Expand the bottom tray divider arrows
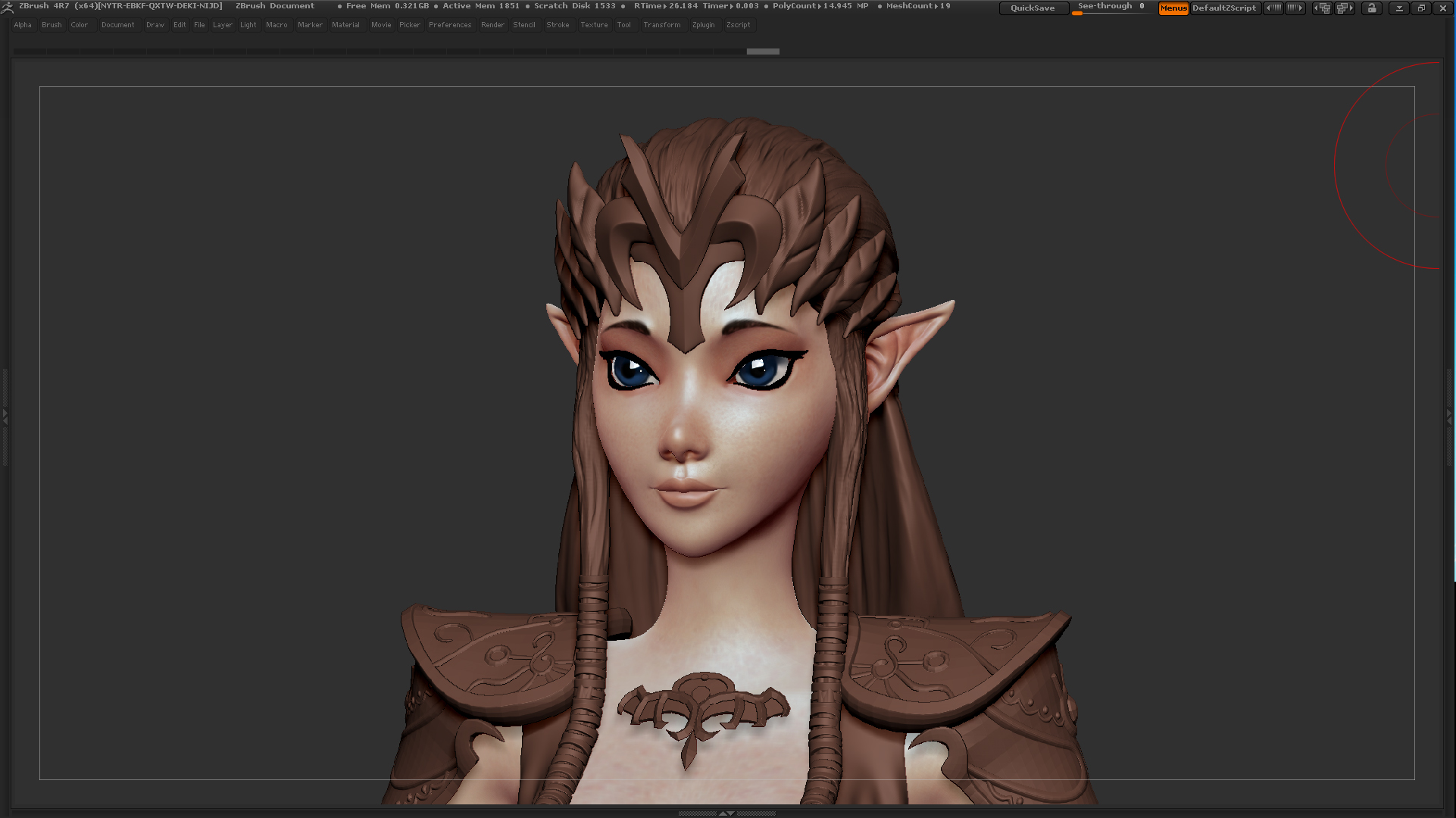This screenshot has height=818, width=1456. 726,813
